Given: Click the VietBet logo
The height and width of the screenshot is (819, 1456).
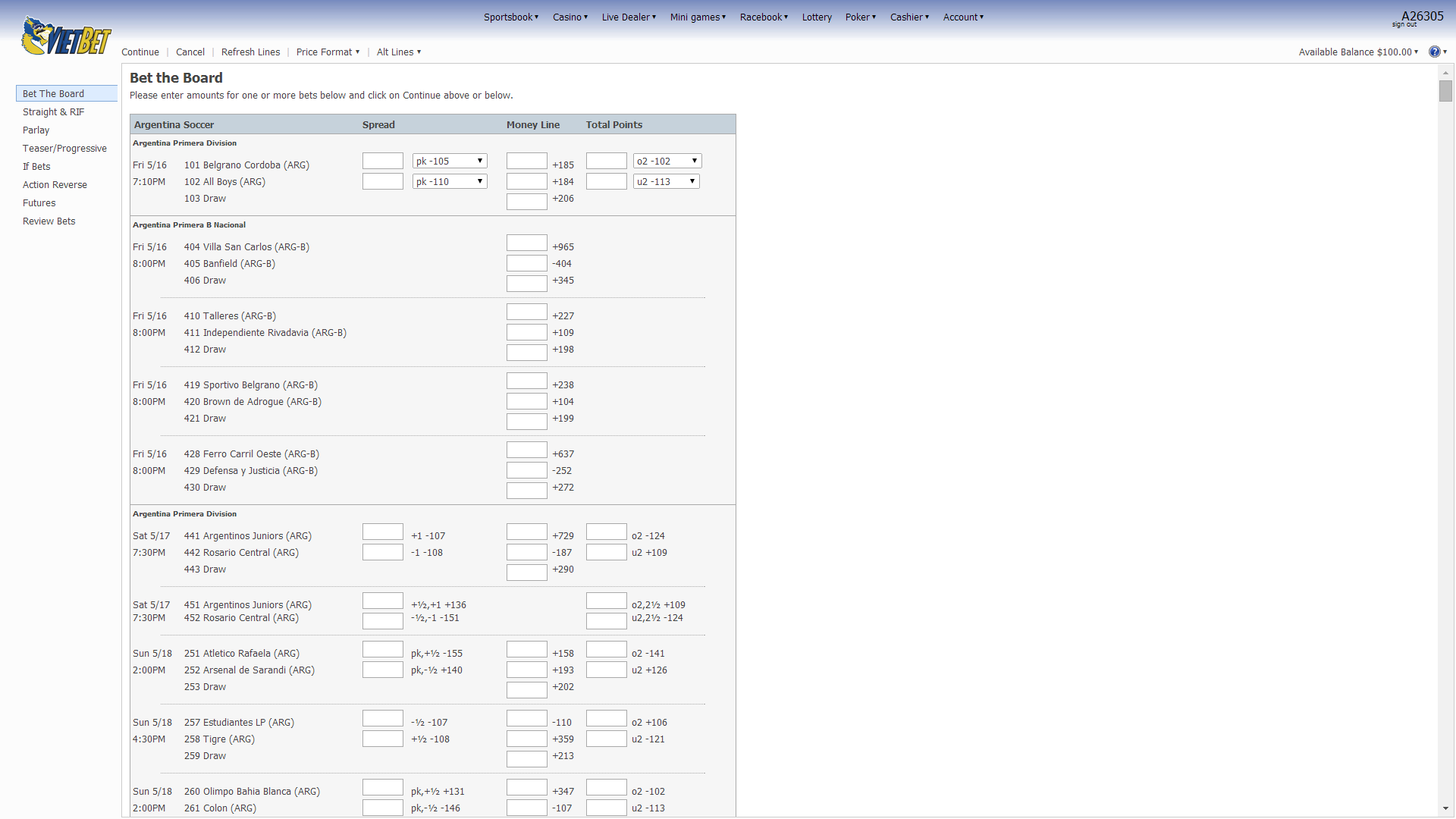Looking at the screenshot, I should pyautogui.click(x=66, y=36).
